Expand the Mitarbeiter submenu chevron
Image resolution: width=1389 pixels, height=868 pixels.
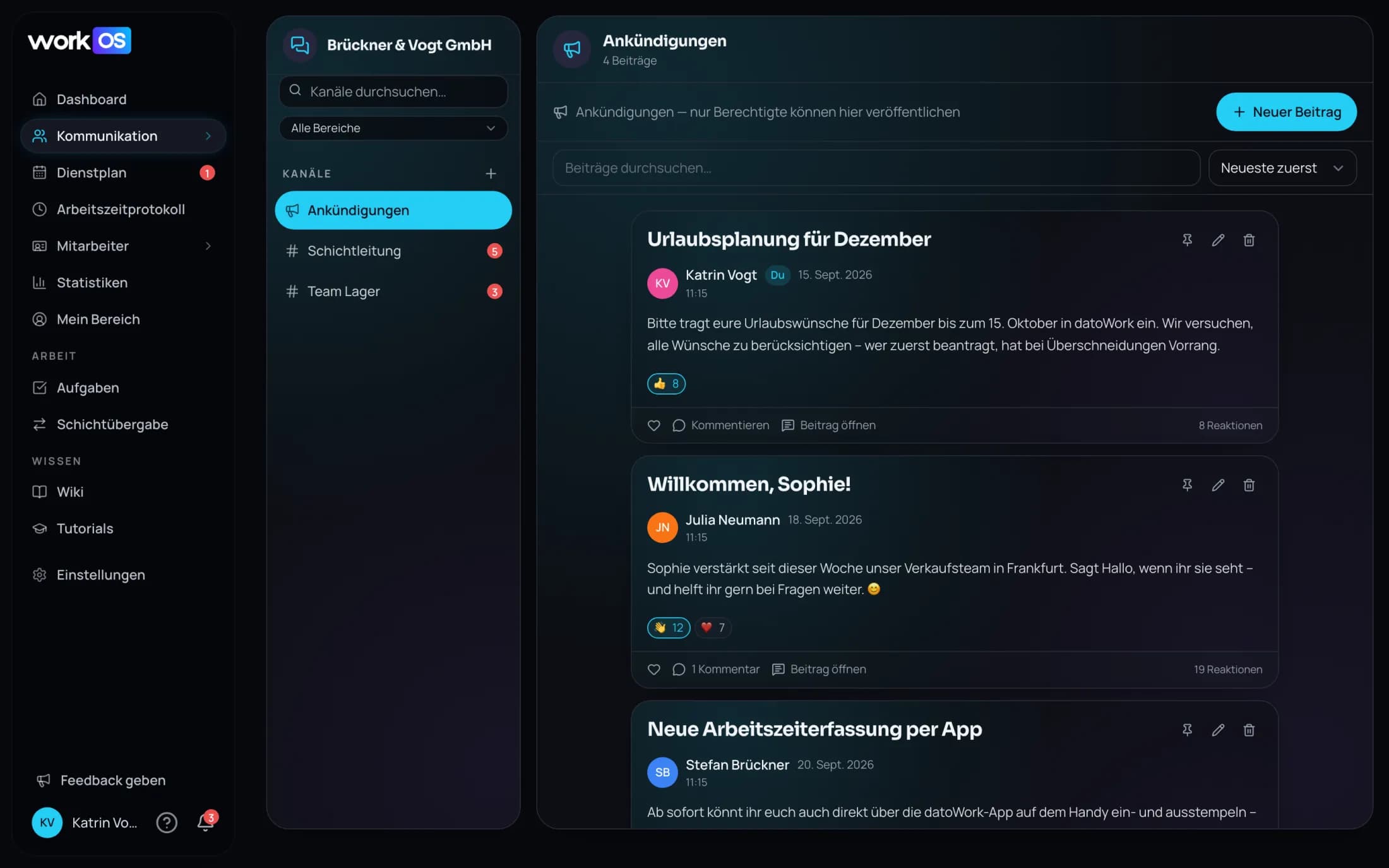coord(208,246)
